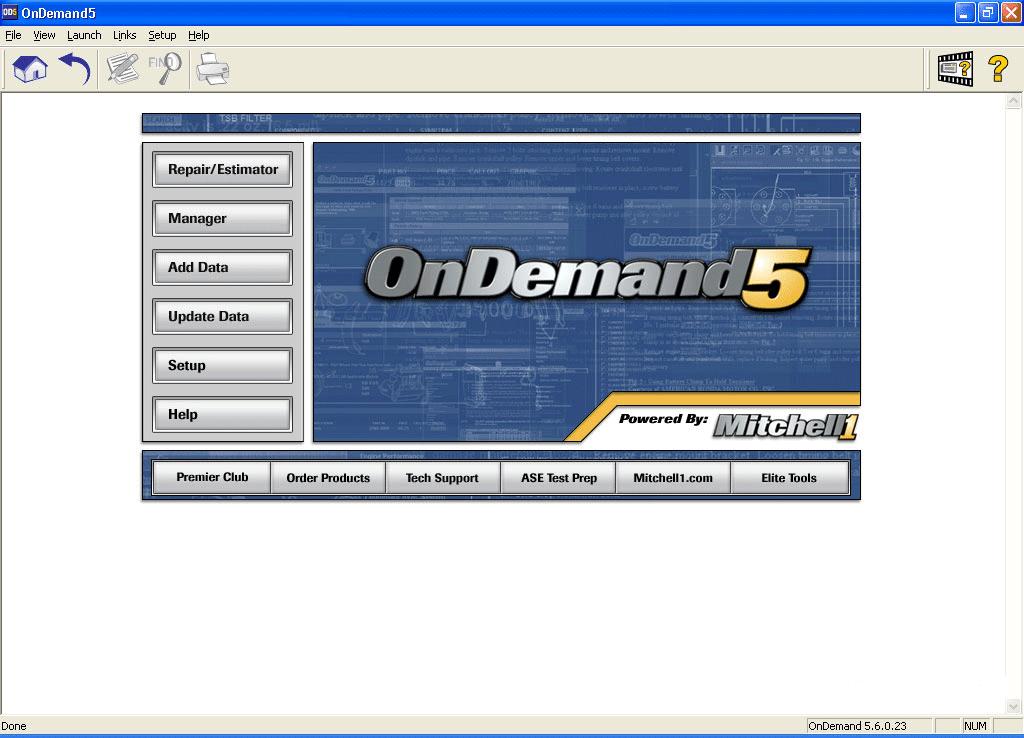Viewport: 1024px width, 738px height.
Task: Restore down the OnDemand5 window
Action: click(x=988, y=12)
